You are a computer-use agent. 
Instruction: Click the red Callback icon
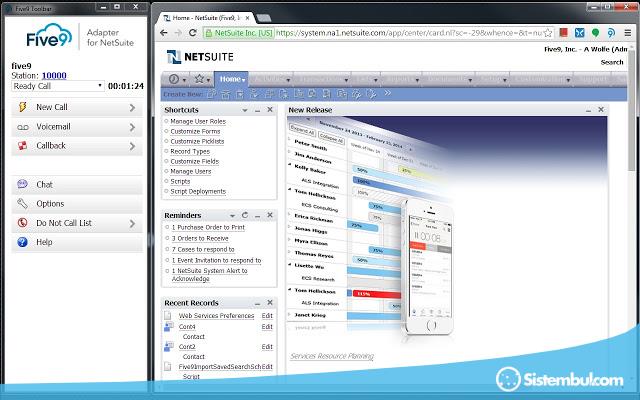(22, 146)
